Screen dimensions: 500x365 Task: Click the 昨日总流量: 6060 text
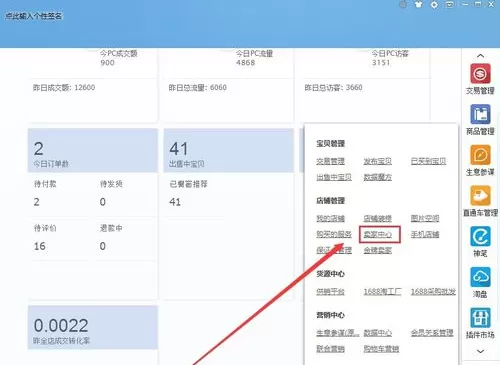pyautogui.click(x=198, y=87)
